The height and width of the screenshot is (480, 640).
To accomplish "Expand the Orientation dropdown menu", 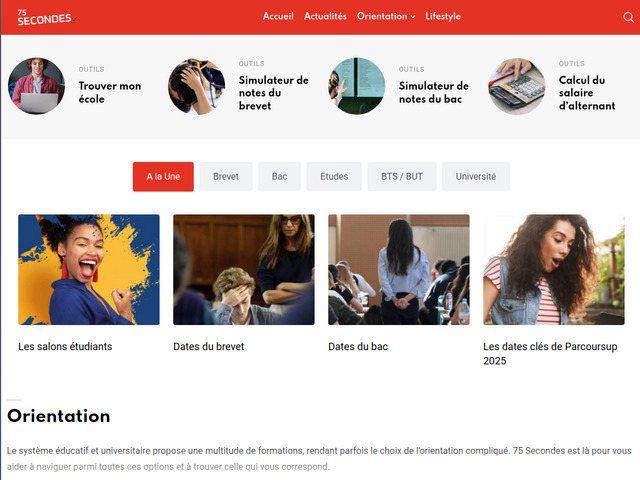I will tap(386, 16).
